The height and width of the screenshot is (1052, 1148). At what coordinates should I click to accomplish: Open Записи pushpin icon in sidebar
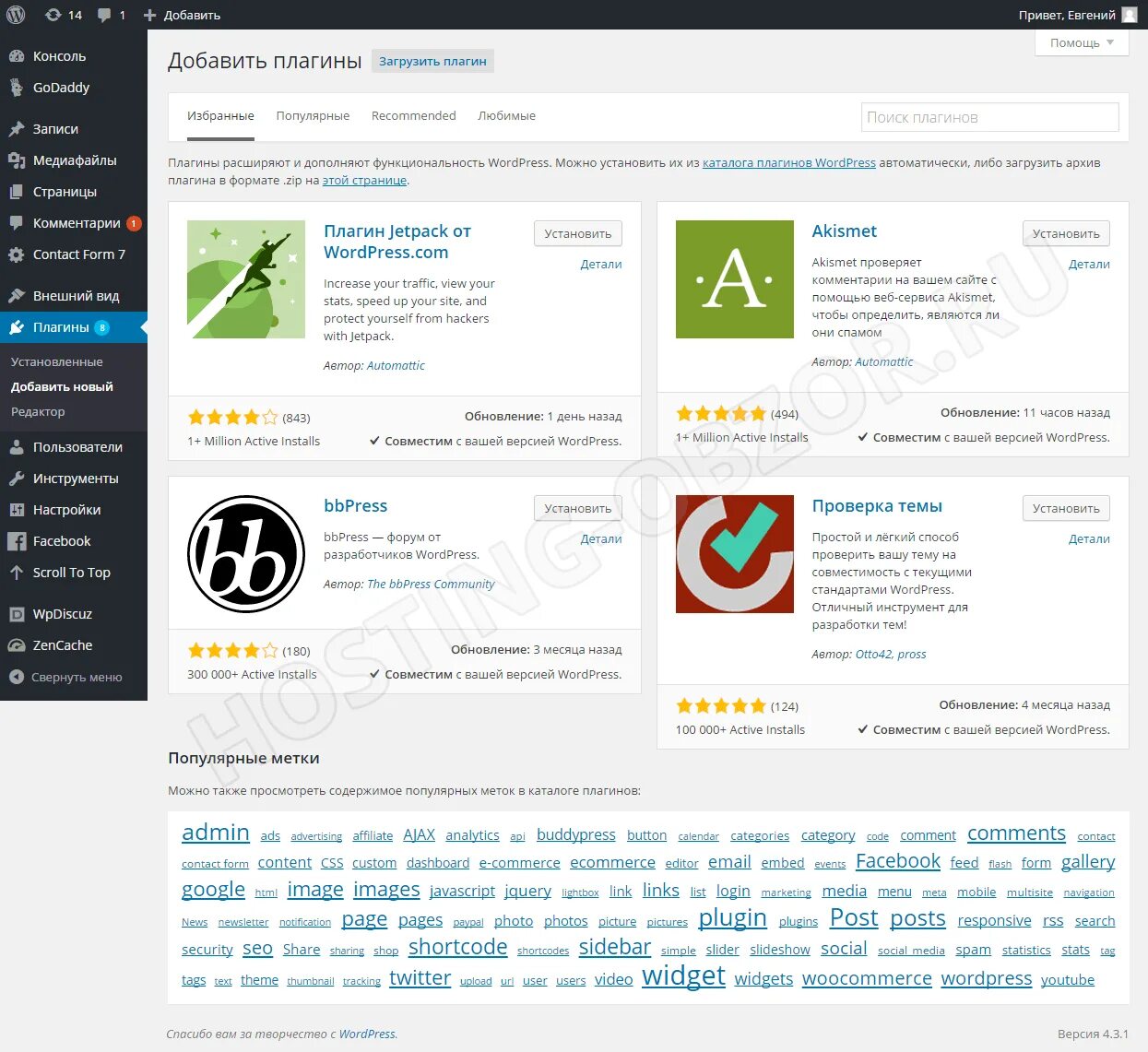click(x=17, y=129)
